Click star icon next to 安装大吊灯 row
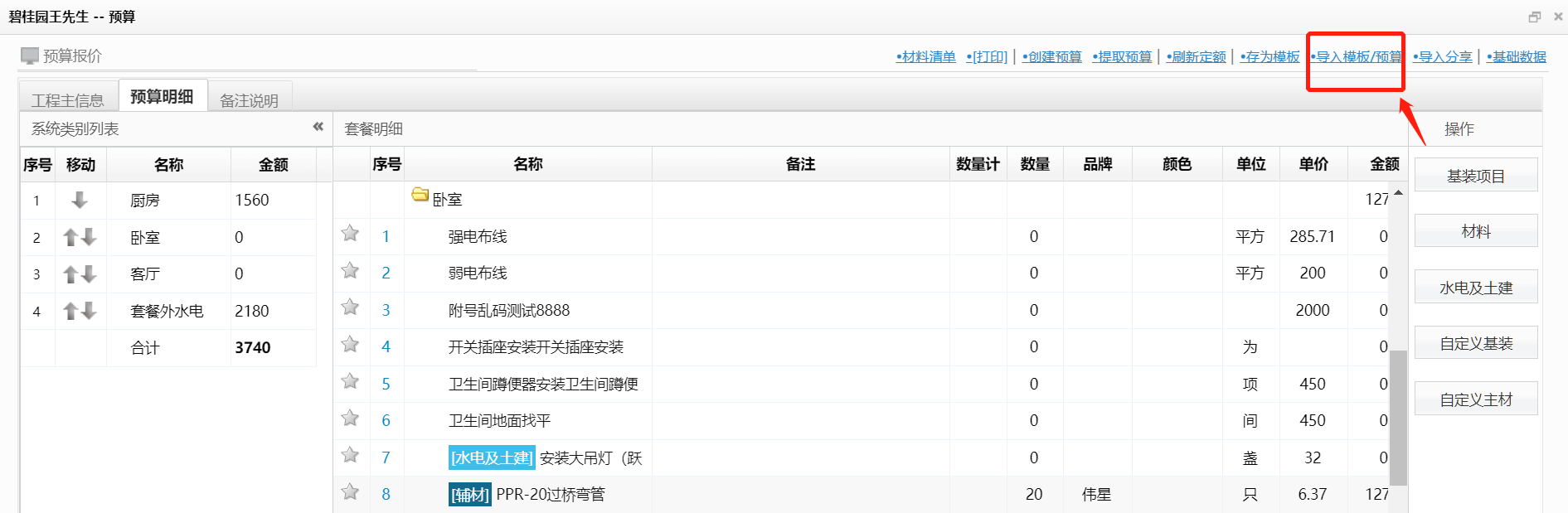The height and width of the screenshot is (513, 1568). (350, 455)
